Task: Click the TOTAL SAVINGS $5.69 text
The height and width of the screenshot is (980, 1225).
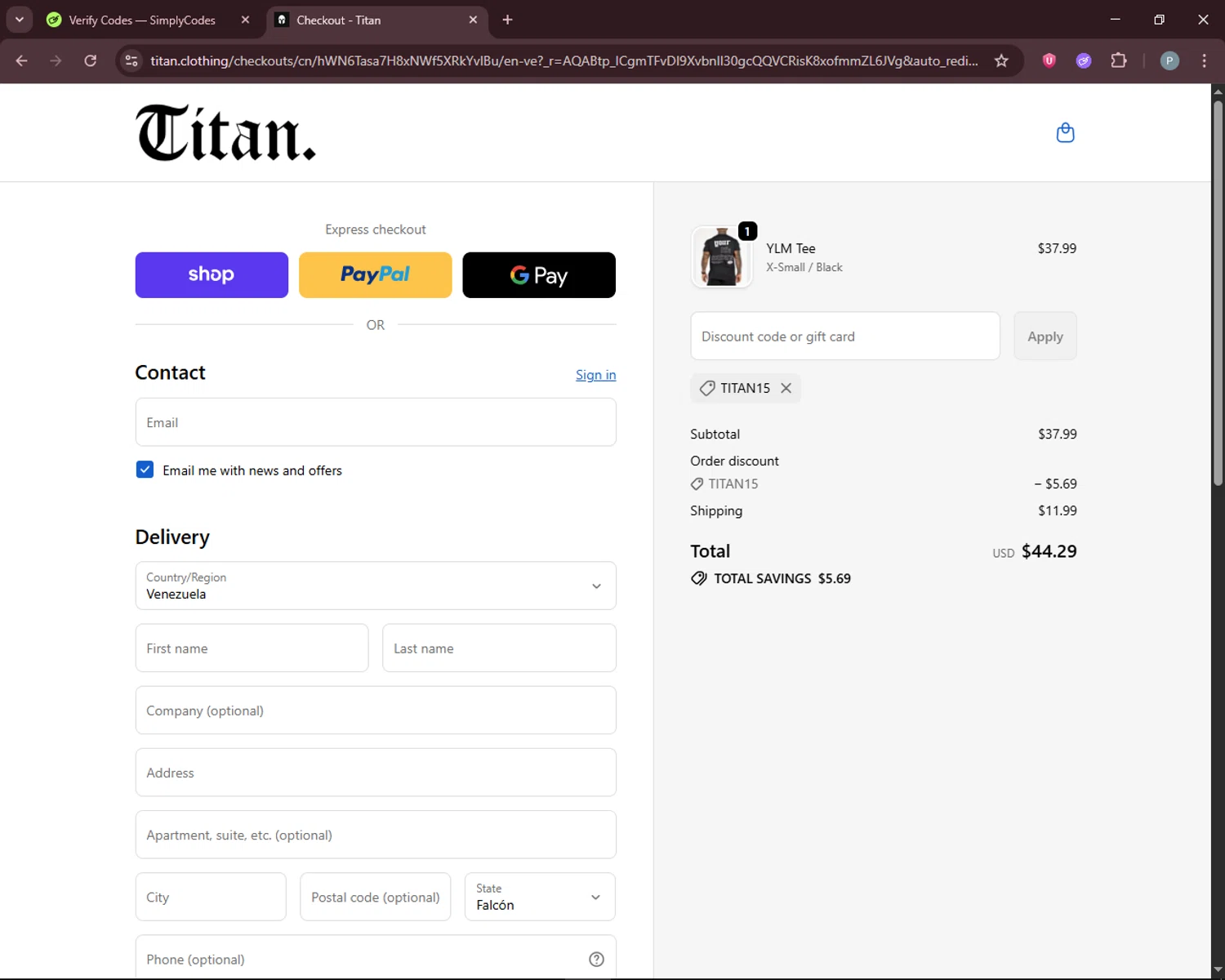Action: tap(782, 578)
